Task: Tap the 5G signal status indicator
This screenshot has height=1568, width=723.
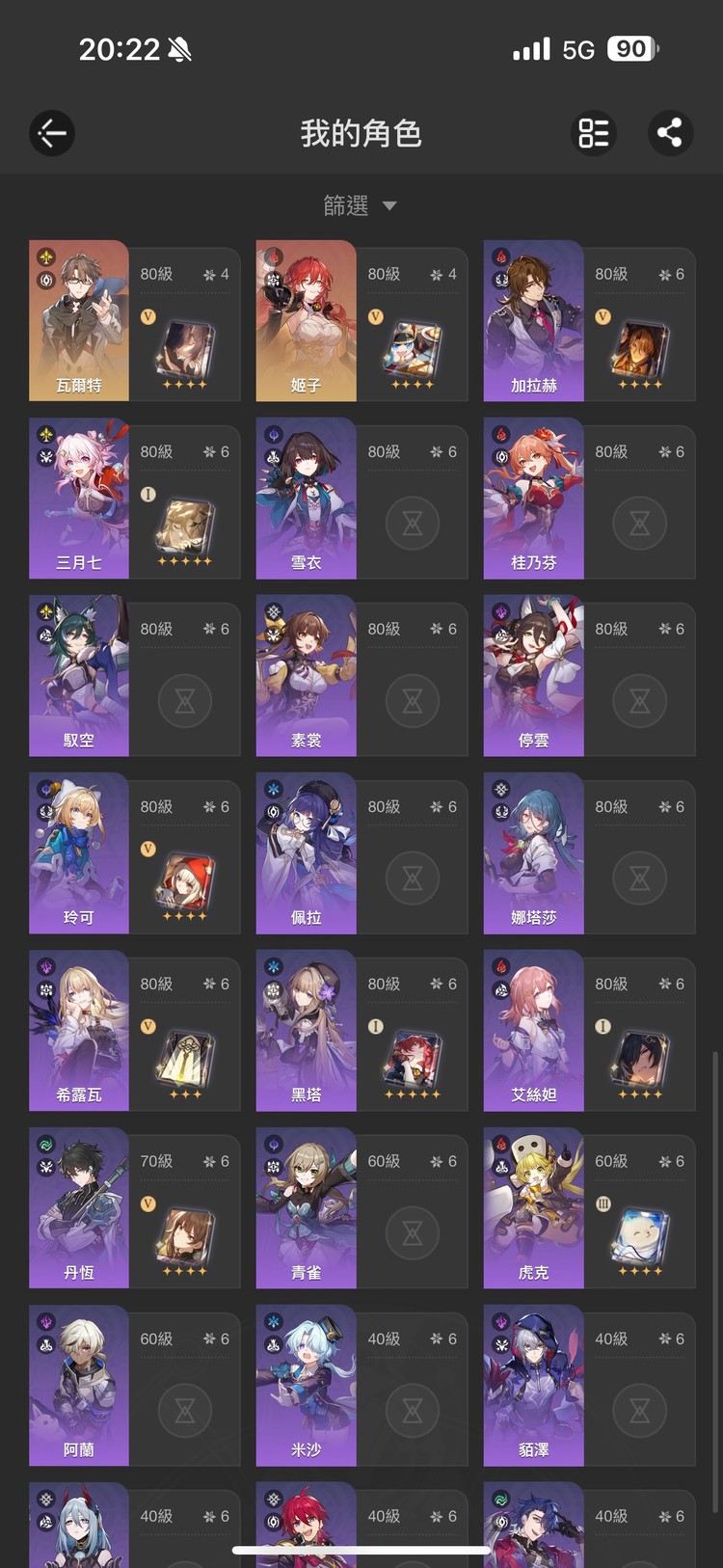Action: 578,49
